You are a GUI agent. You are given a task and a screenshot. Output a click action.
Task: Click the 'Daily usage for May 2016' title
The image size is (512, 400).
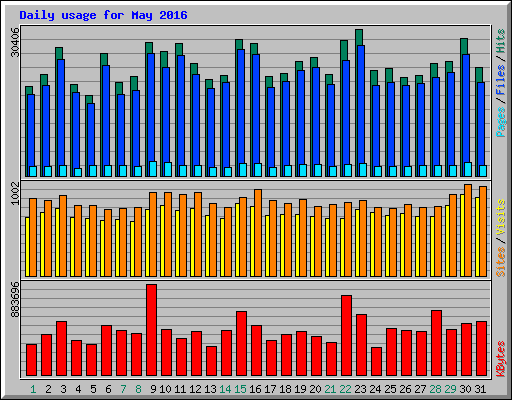tap(103, 15)
